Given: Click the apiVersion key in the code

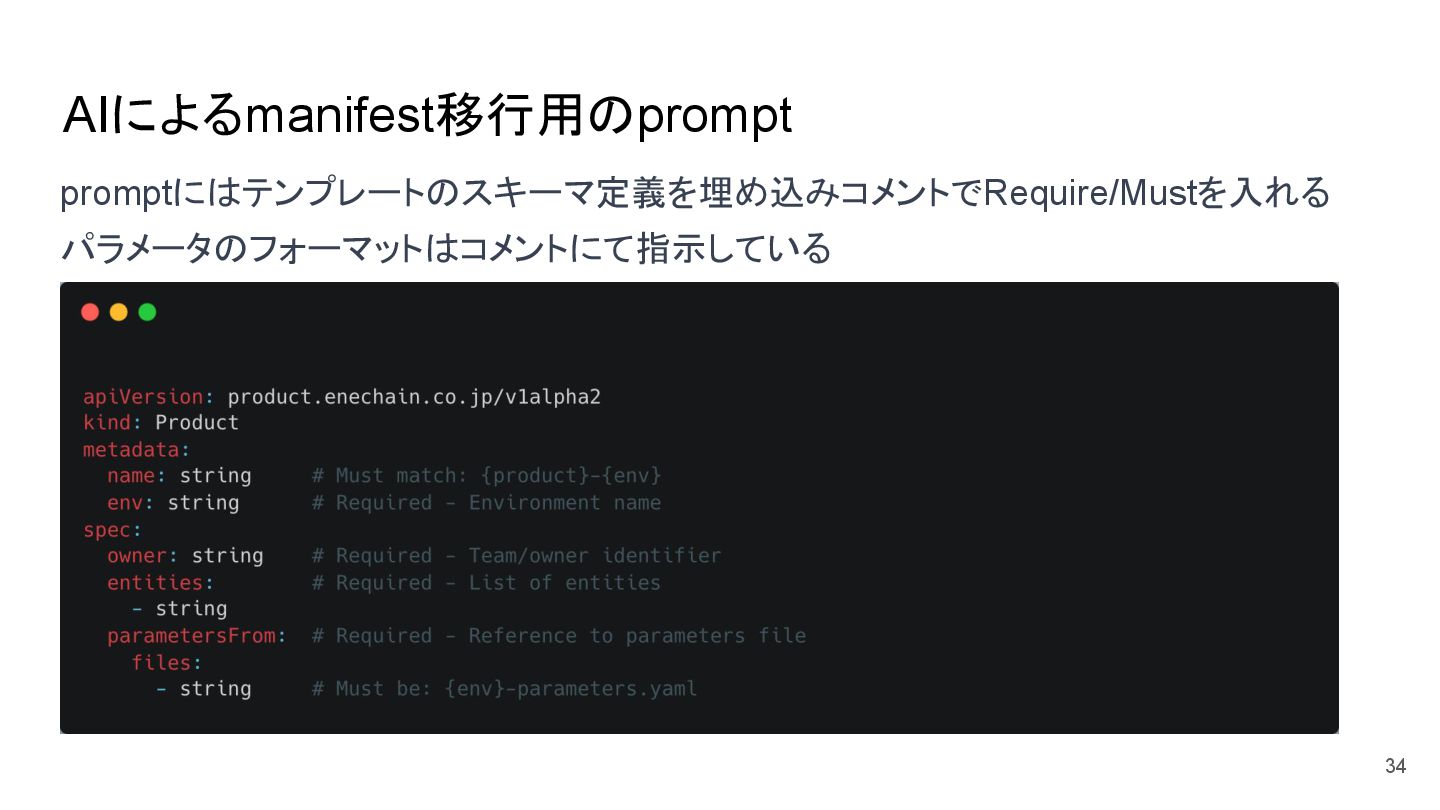Looking at the screenshot, I should coord(142,397).
